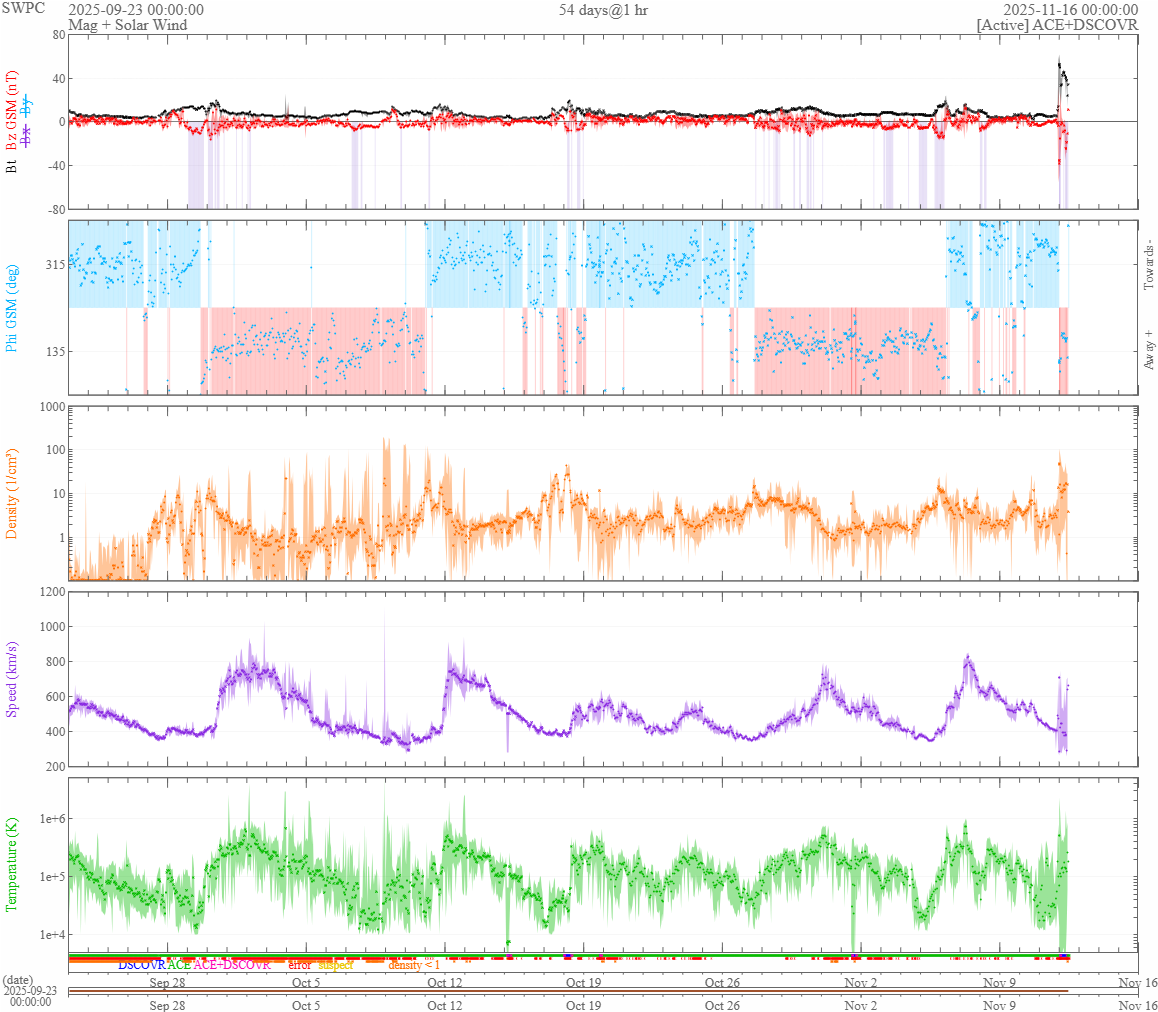The image size is (1158, 1012).
Task: Toggle the struck-through Bx series label
Action: click(x=27, y=134)
